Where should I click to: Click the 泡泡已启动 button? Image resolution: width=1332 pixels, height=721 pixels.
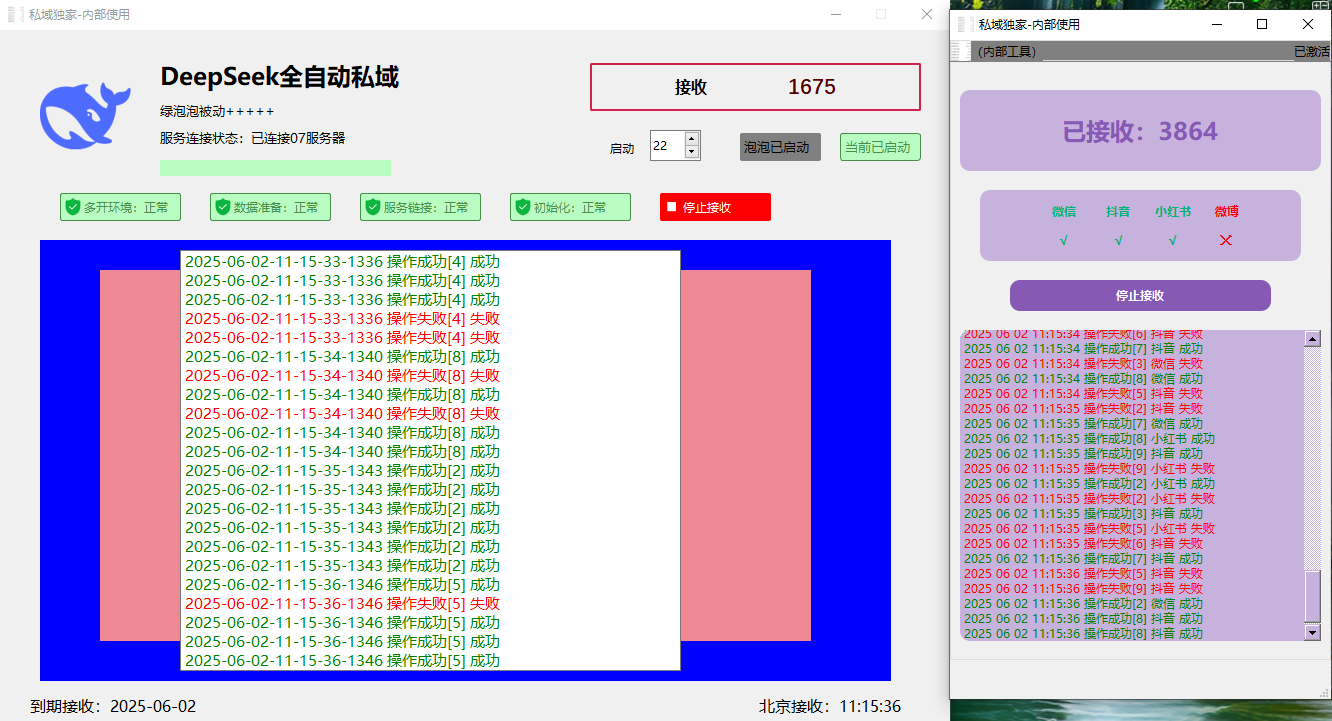tap(780, 146)
